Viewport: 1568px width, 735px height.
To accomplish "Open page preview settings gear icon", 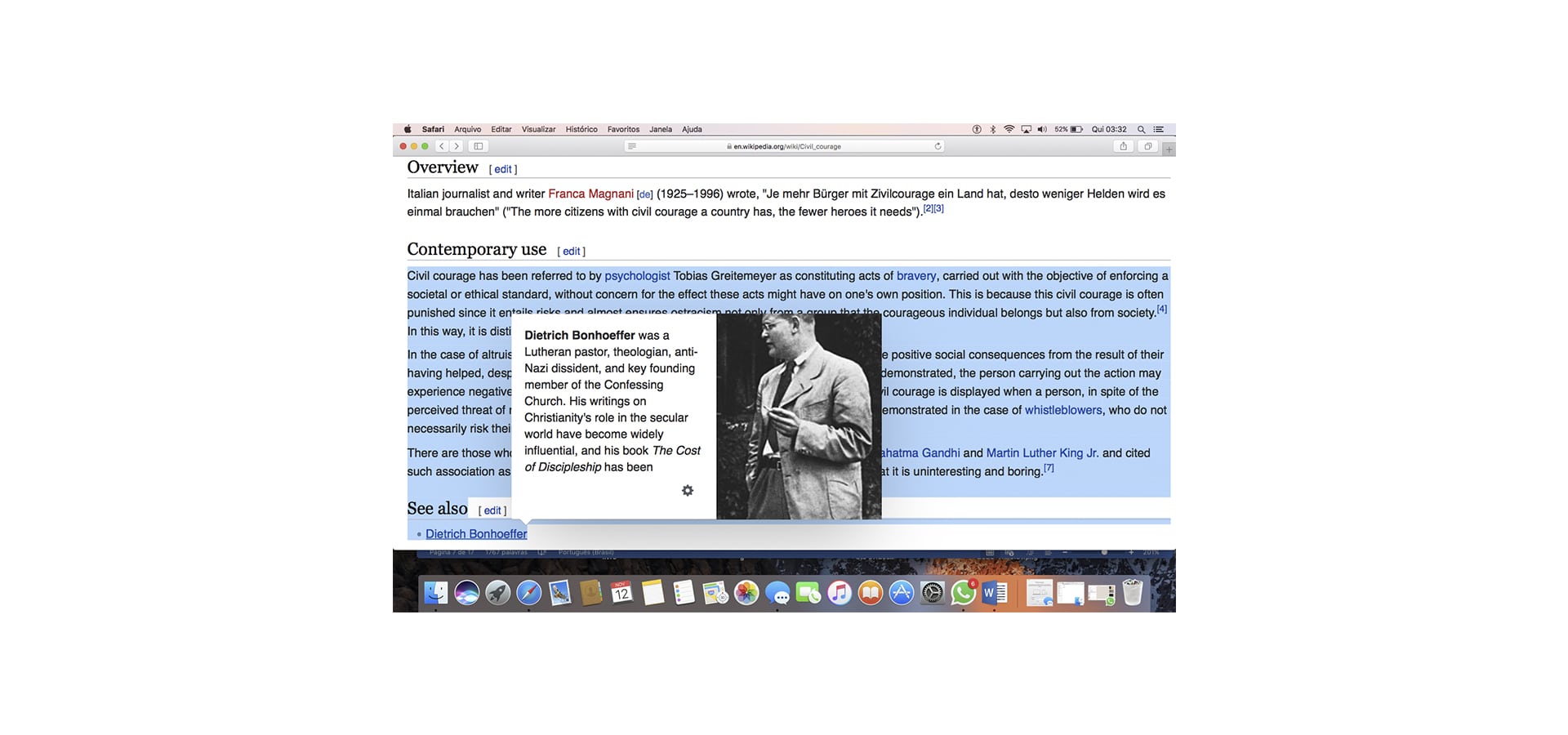I will [688, 491].
